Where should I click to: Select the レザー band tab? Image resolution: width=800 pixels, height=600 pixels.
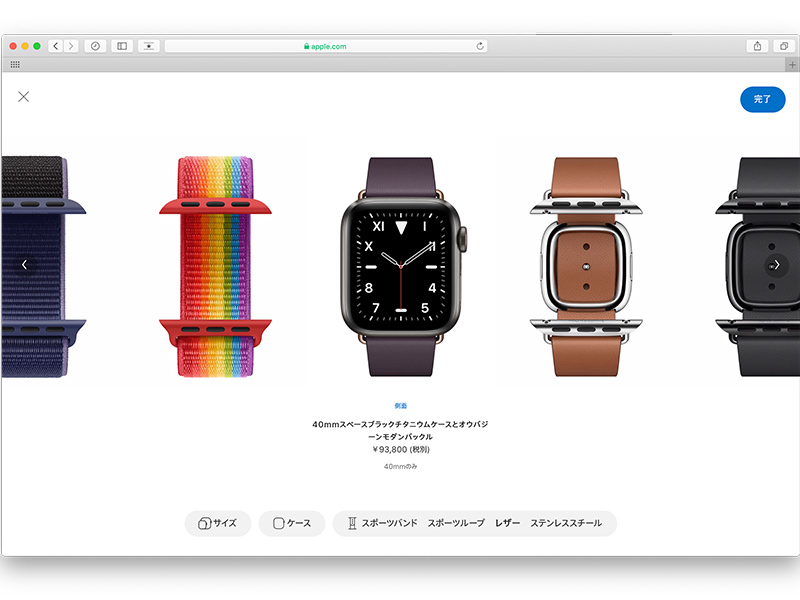[507, 523]
